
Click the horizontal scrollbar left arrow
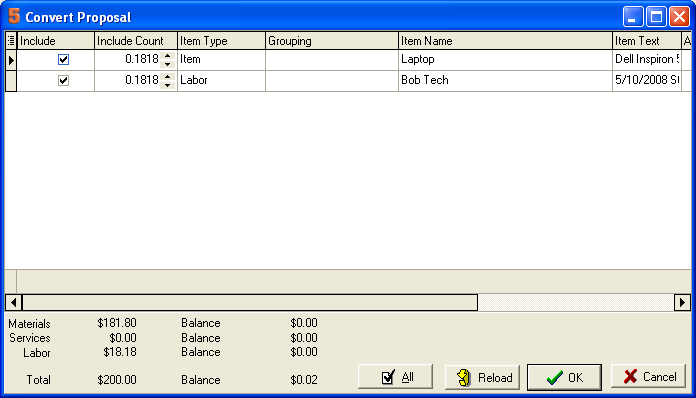point(14,303)
